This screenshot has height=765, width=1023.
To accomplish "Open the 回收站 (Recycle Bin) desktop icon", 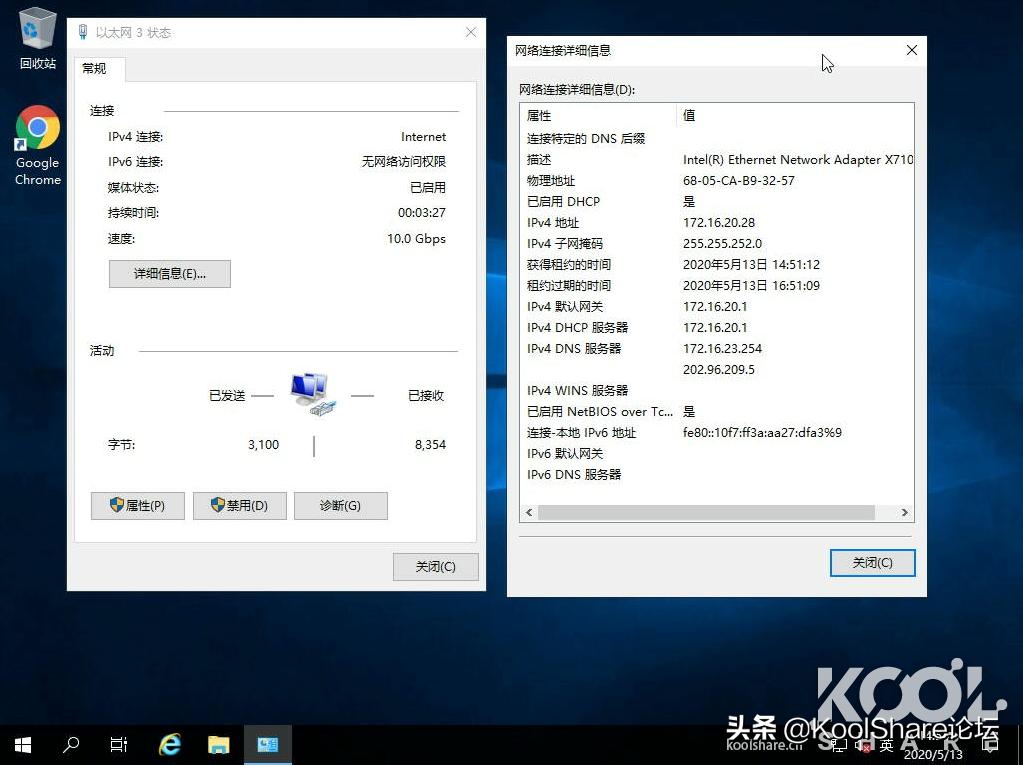I will [37, 32].
